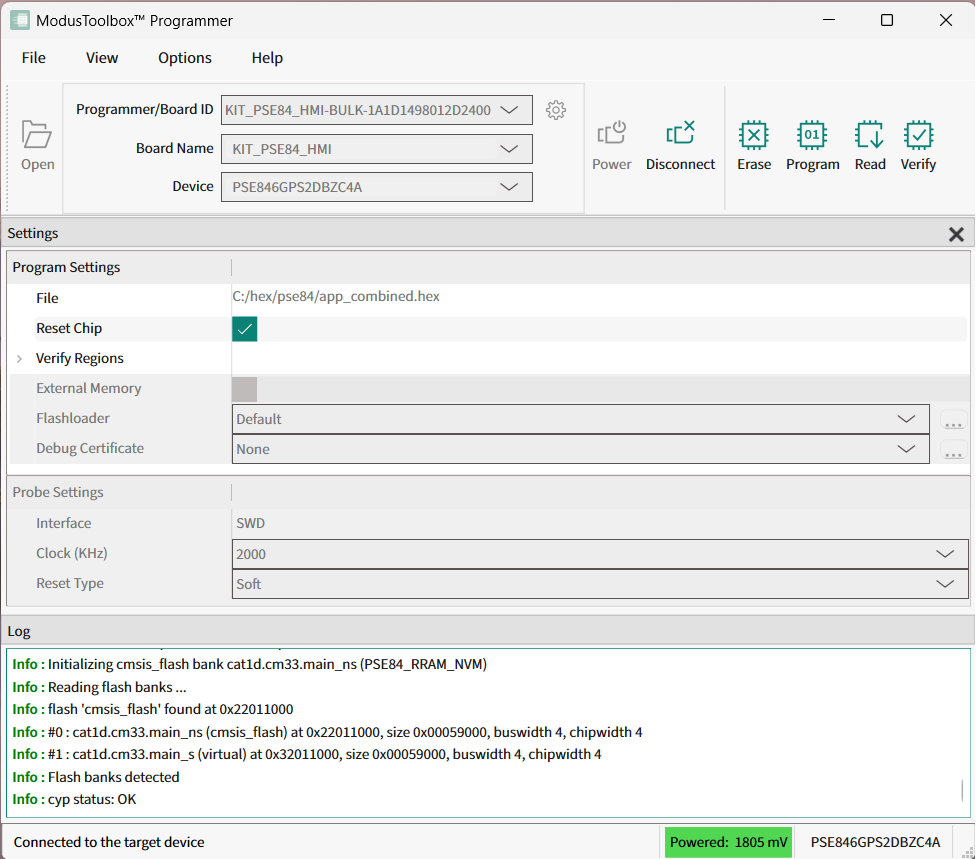Close the Settings panel
Image resolution: width=977 pixels, height=859 pixels.
pos(956,234)
